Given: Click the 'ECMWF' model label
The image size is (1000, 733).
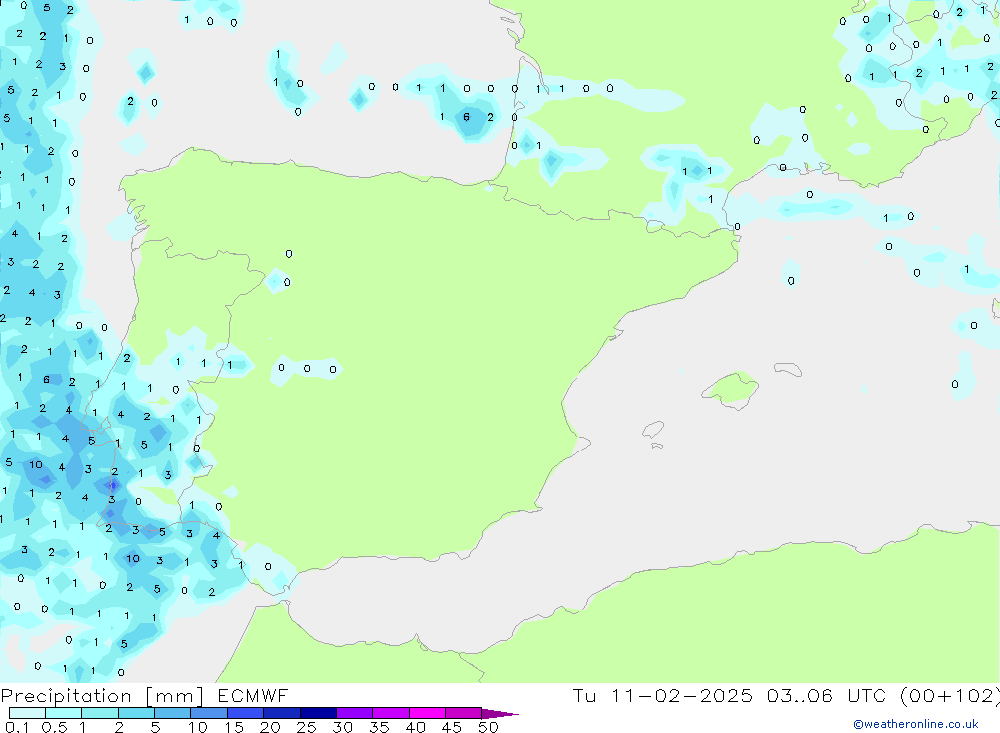Looking at the screenshot, I should 253,695.
